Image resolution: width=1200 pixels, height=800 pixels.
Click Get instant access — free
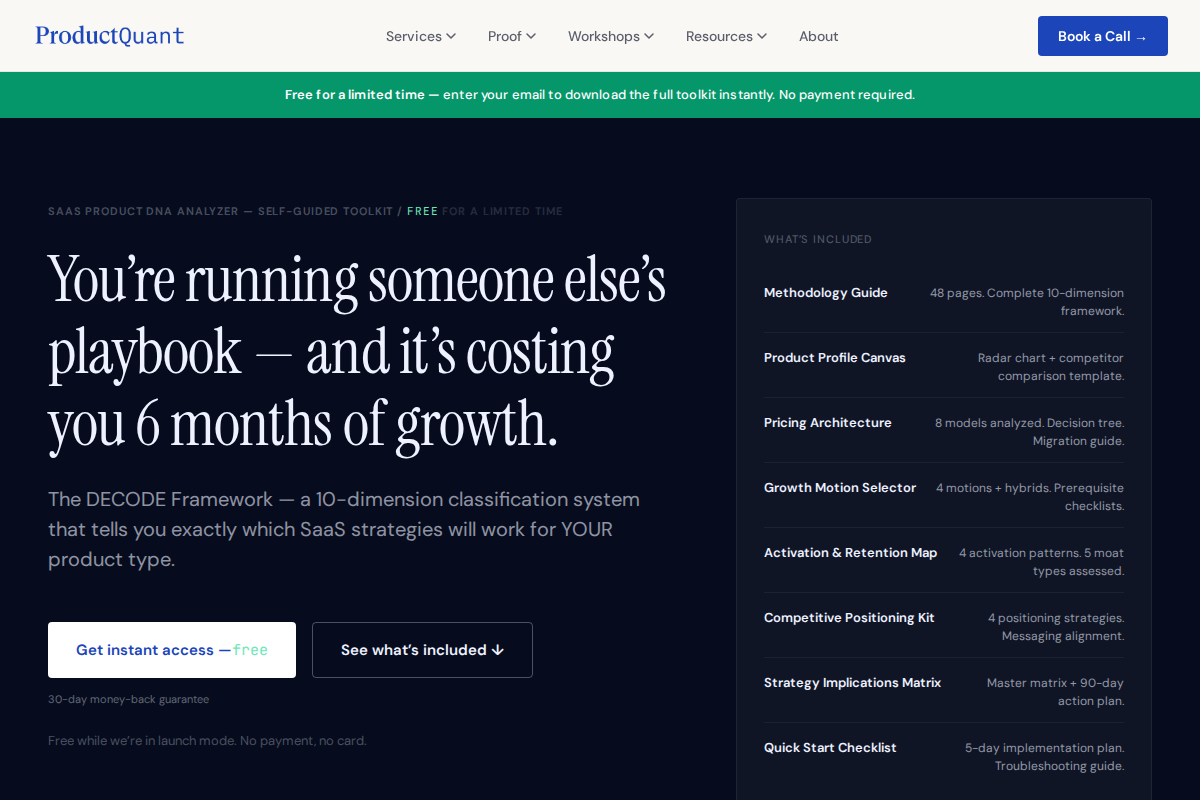point(171,649)
